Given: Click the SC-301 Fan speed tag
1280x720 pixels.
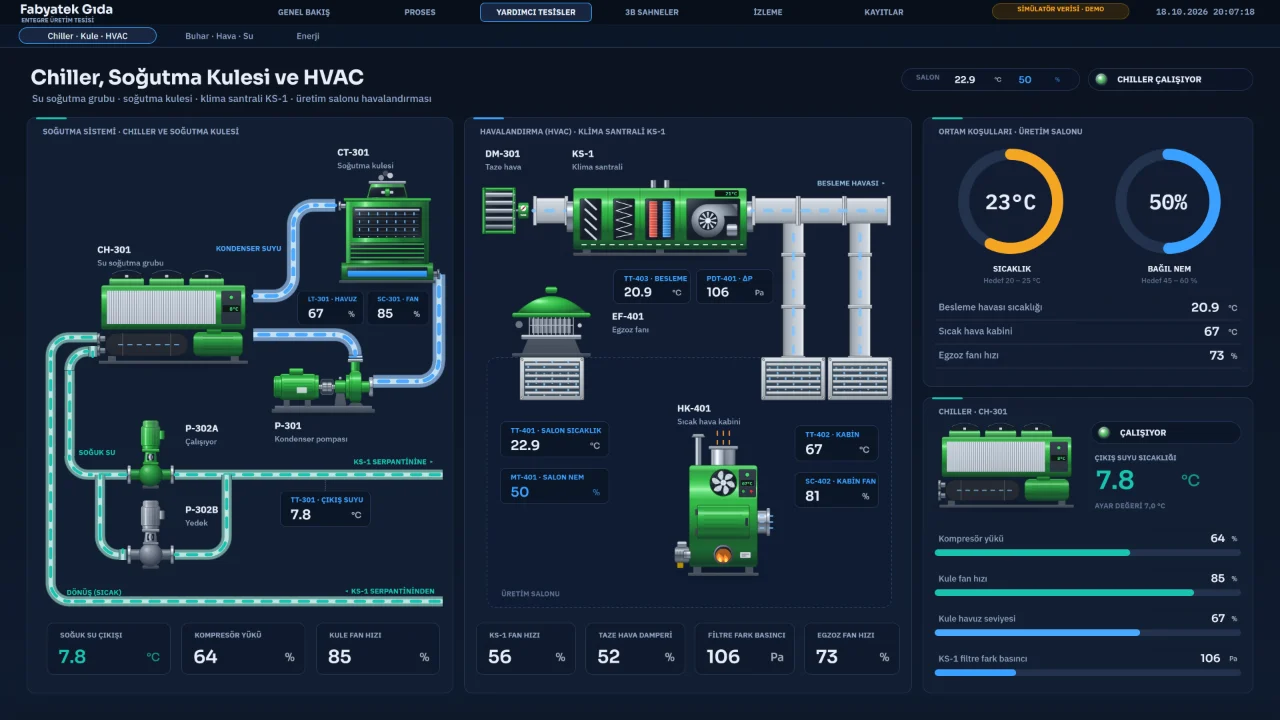Looking at the screenshot, I should tap(397, 308).
